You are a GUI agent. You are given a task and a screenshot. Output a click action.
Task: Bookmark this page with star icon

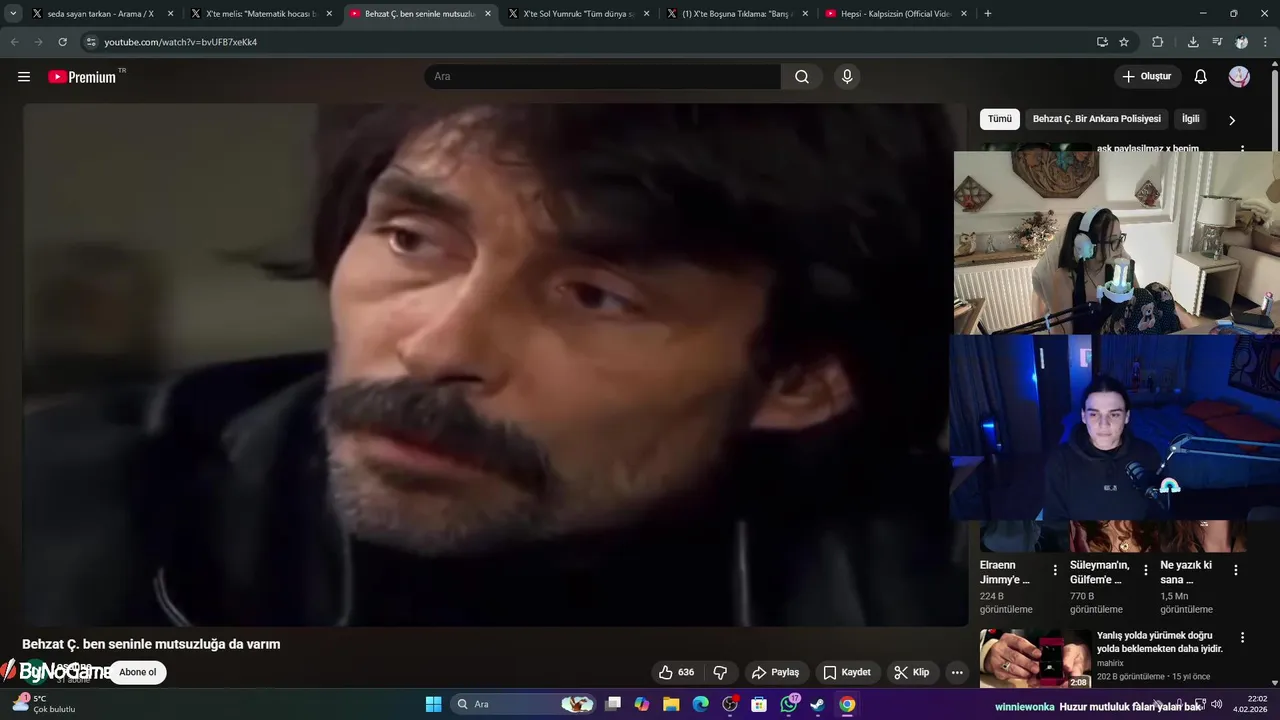[1124, 42]
